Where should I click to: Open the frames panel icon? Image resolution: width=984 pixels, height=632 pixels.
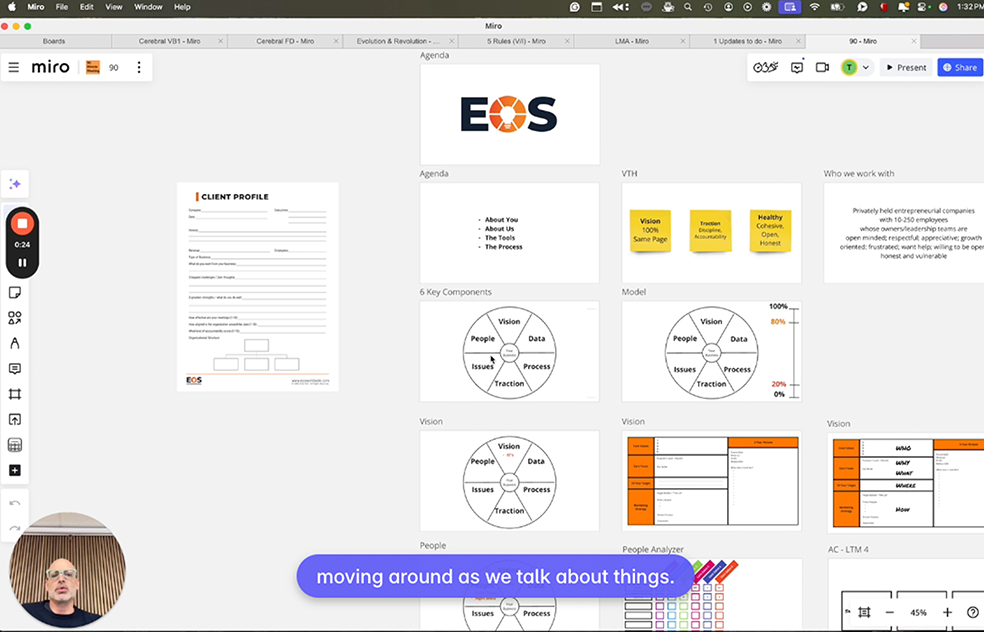pyautogui.click(x=864, y=612)
